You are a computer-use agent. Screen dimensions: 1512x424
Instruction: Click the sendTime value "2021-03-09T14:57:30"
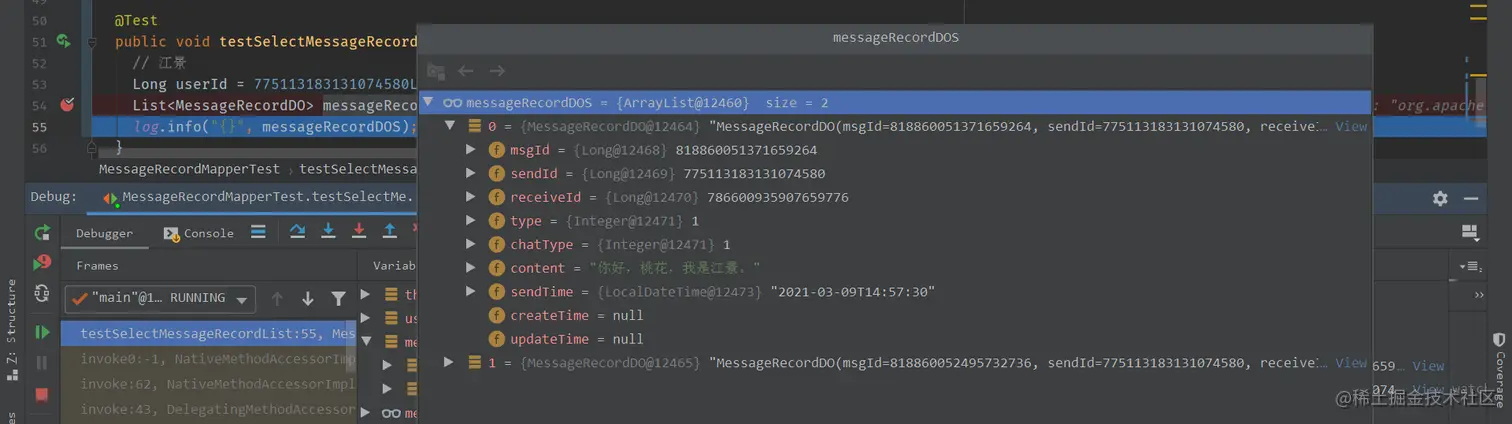click(x=852, y=292)
